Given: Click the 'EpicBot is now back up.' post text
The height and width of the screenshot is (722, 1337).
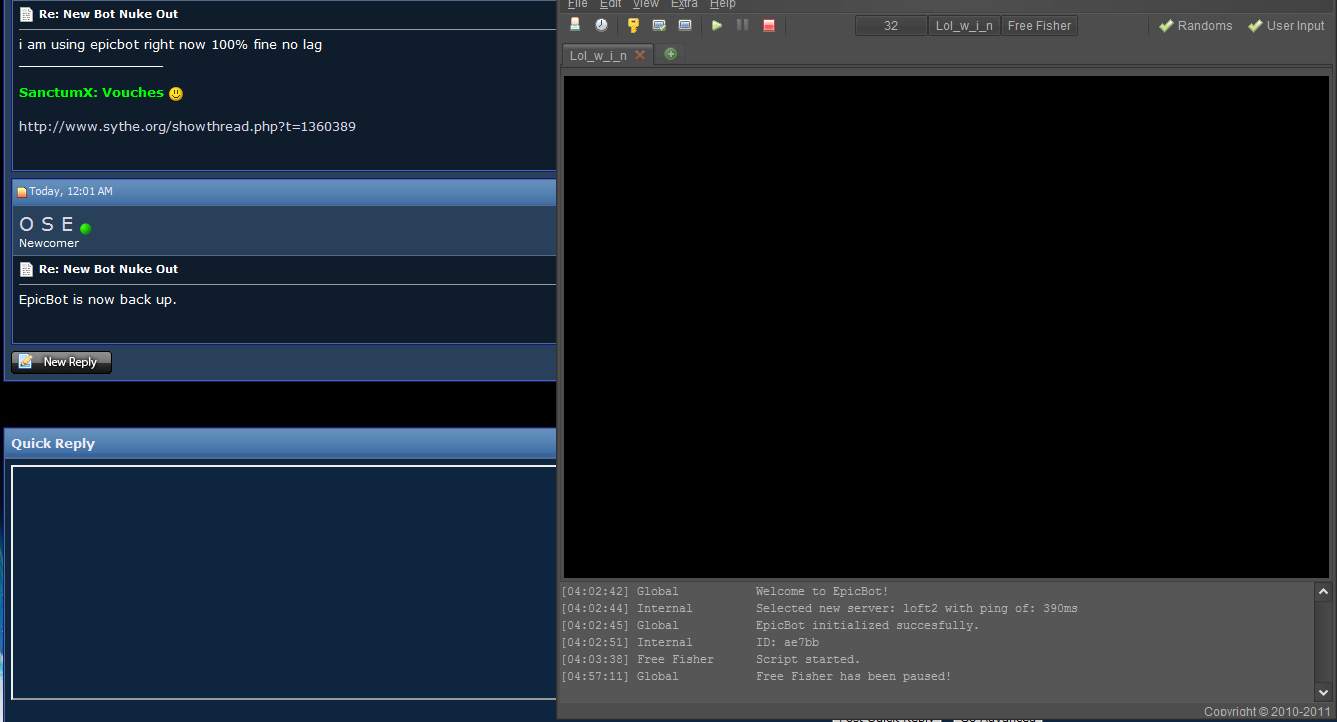Looking at the screenshot, I should [x=98, y=300].
